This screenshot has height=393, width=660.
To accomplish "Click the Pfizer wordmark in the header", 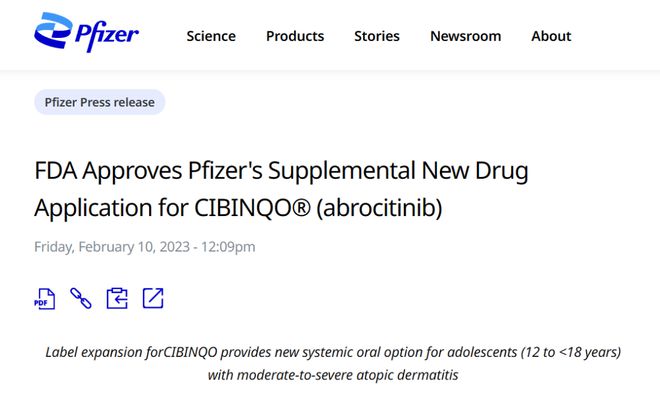I will (x=107, y=36).
